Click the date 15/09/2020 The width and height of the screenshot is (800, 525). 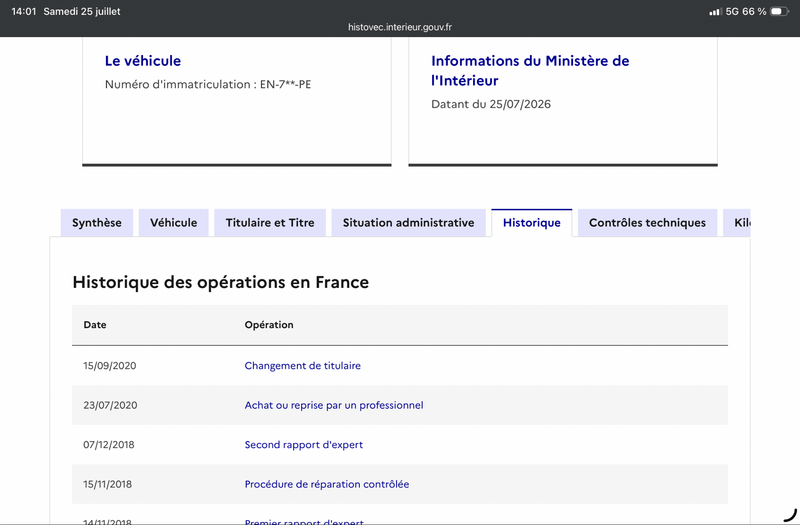pyautogui.click(x=110, y=366)
